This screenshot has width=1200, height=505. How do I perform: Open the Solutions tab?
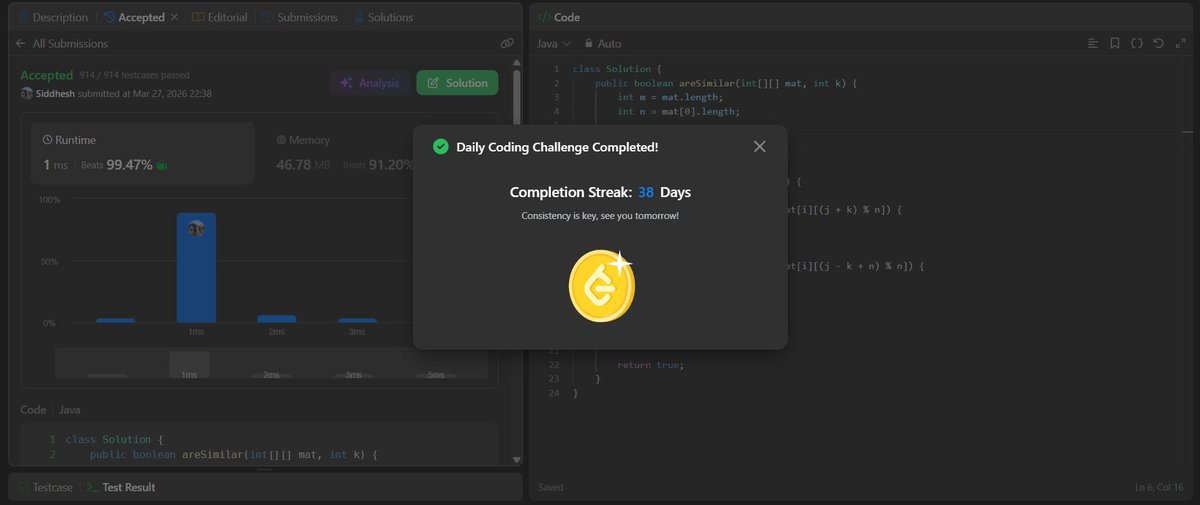(383, 17)
